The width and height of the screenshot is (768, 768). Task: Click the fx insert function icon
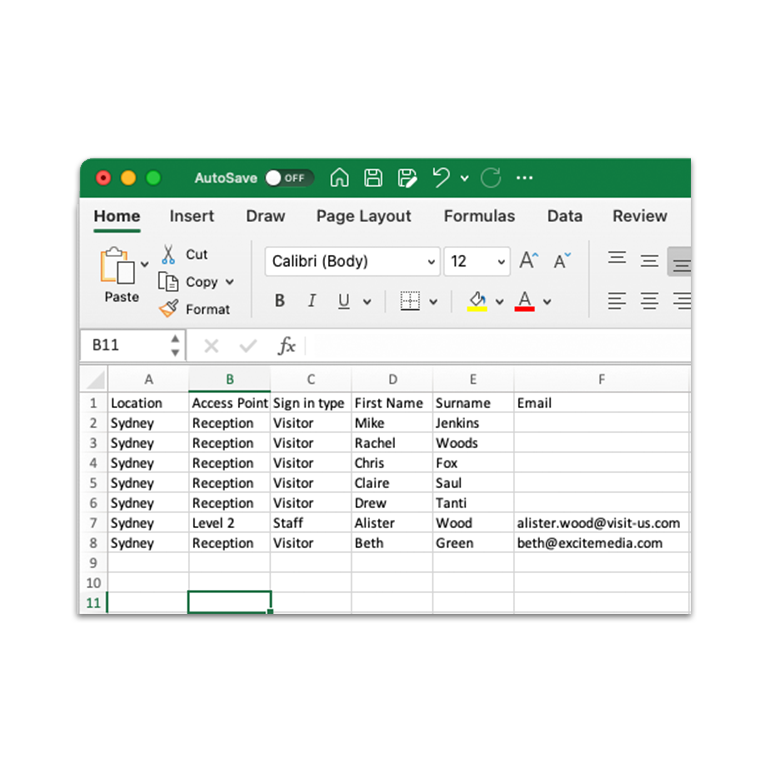coord(287,346)
